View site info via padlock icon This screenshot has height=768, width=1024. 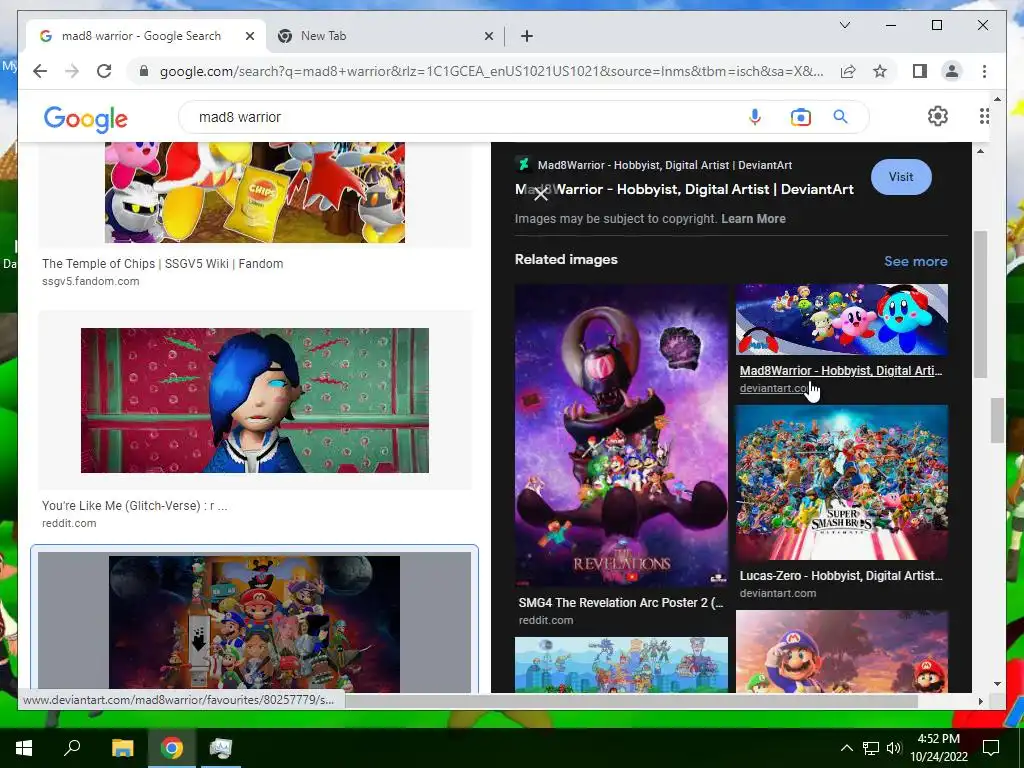click(x=144, y=71)
